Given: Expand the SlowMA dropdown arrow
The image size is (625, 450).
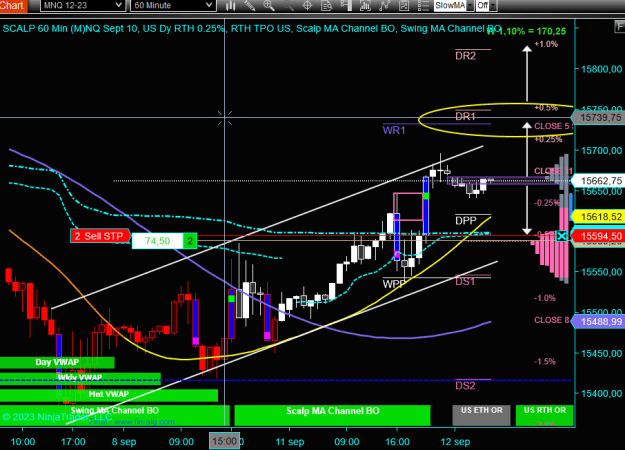Looking at the screenshot, I should pos(470,5).
